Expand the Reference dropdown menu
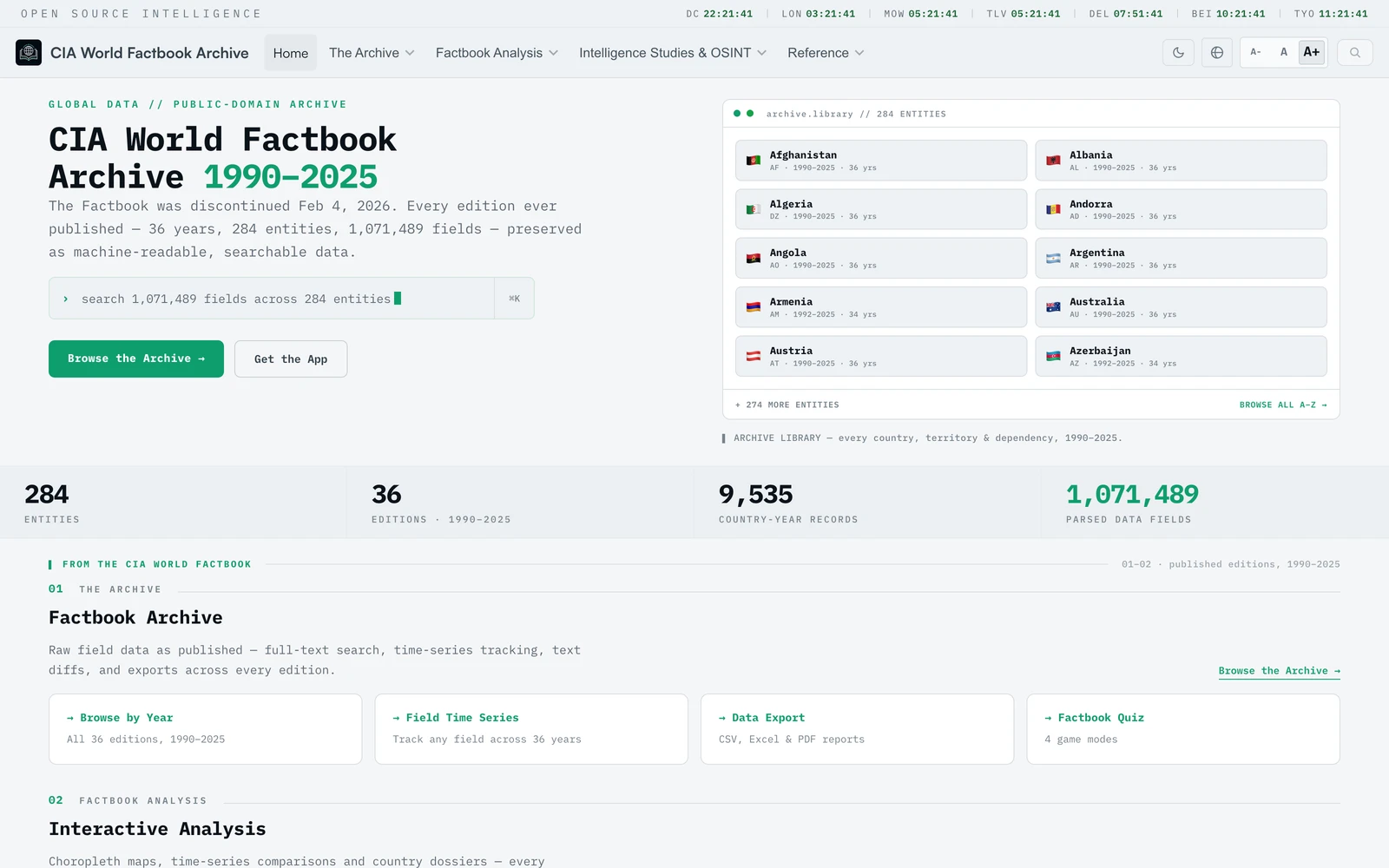Screen dimensions: 1389x868 coord(826,53)
